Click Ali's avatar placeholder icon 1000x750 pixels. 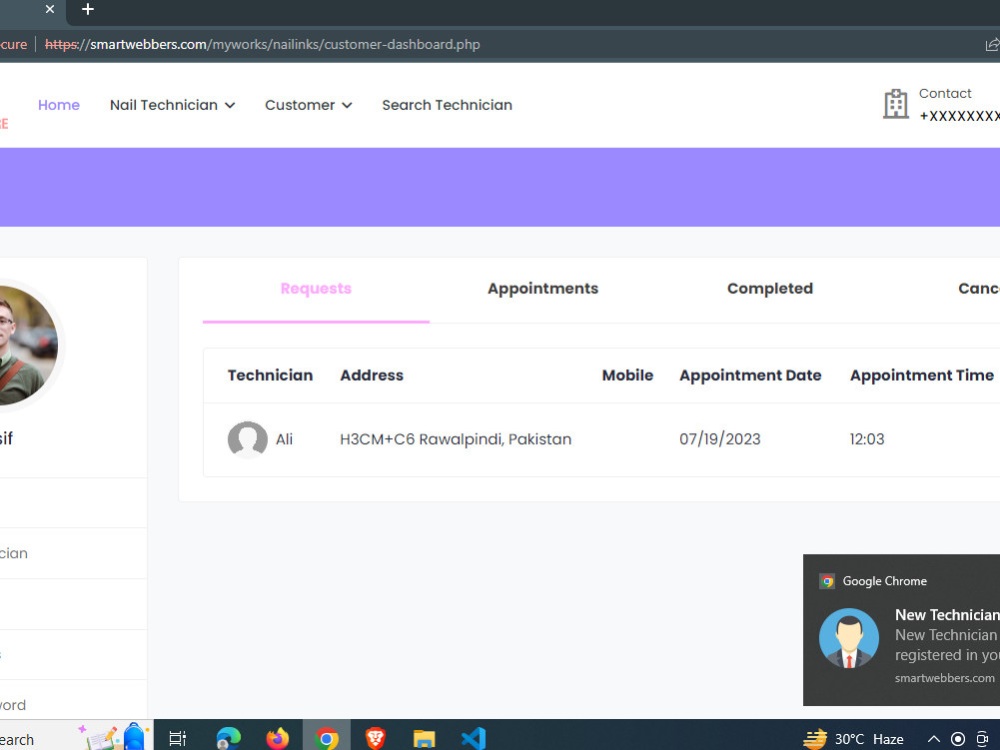(247, 439)
